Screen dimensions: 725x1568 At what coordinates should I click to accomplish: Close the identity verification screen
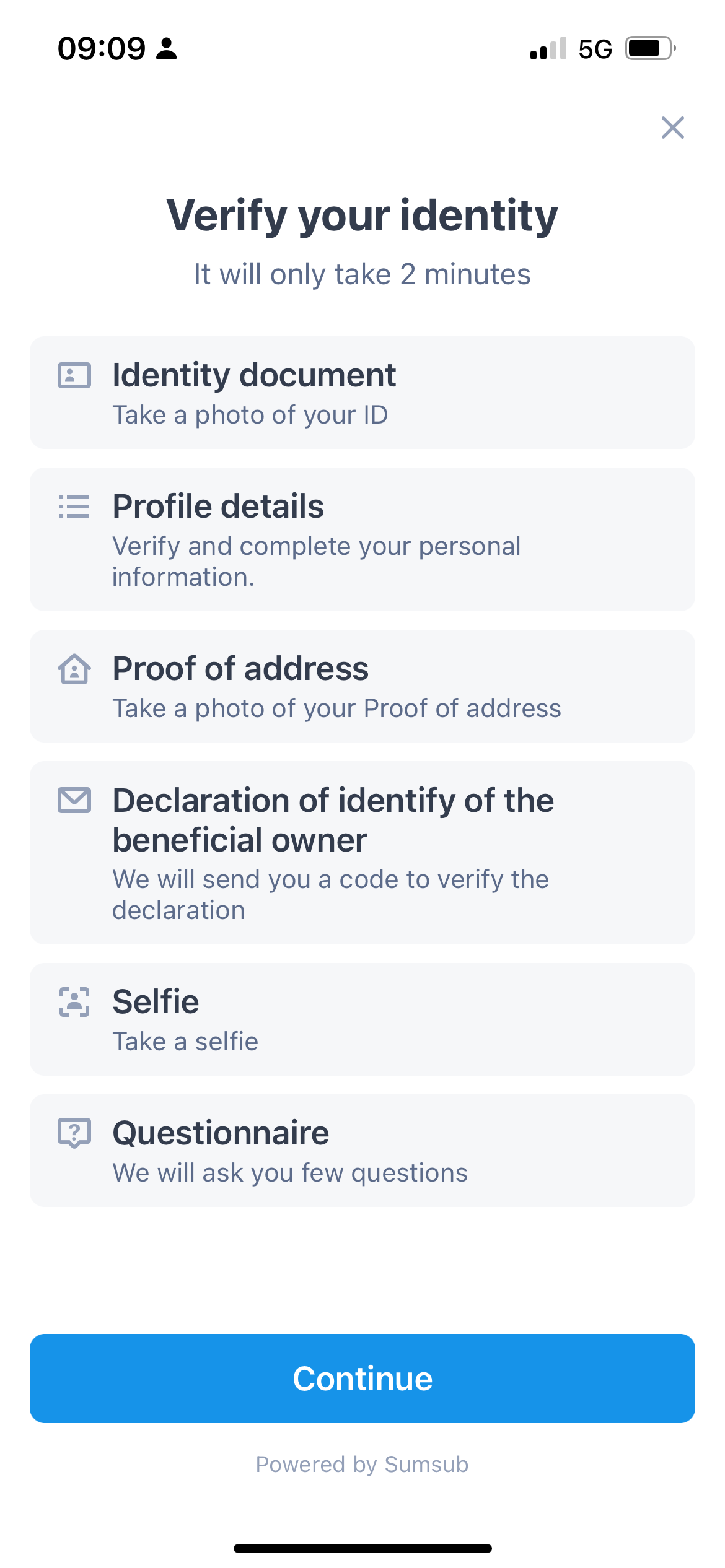(x=672, y=128)
